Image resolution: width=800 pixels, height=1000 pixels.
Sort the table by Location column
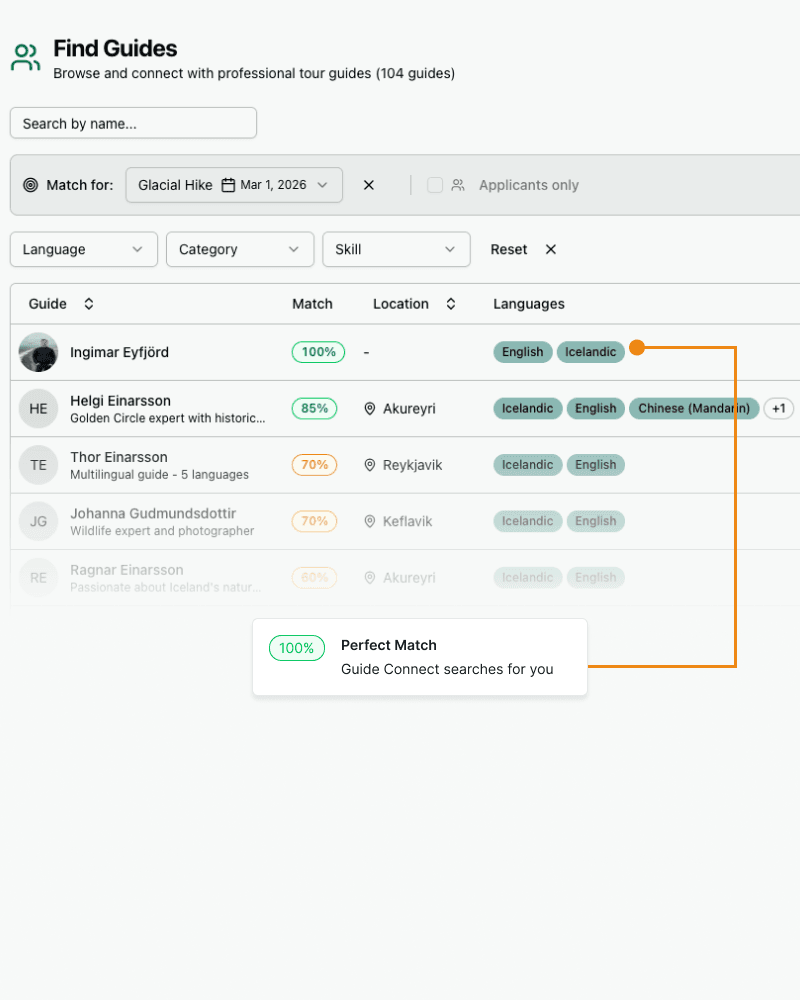coord(451,304)
